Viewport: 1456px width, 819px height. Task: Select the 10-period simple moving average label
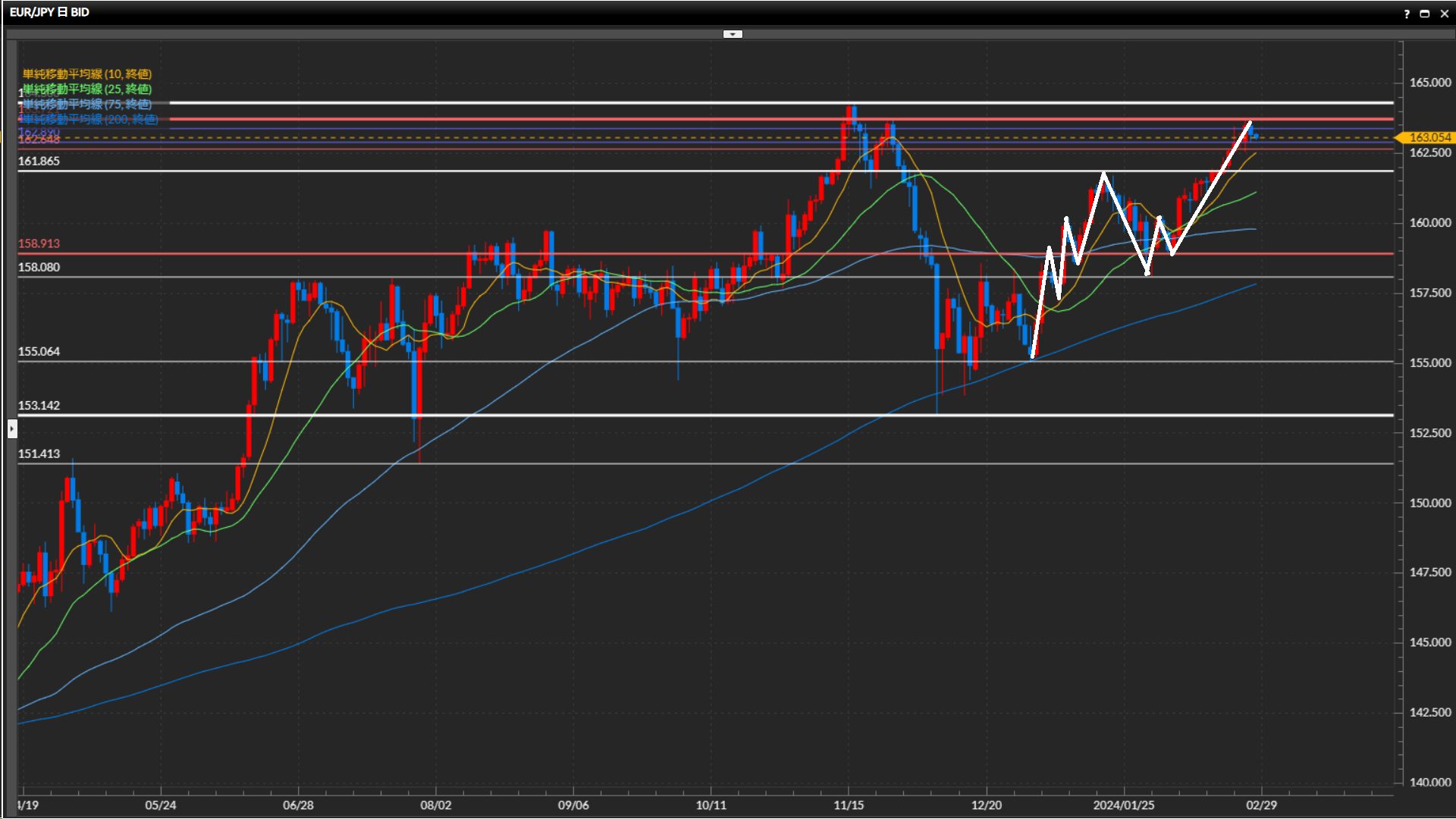coord(87,74)
